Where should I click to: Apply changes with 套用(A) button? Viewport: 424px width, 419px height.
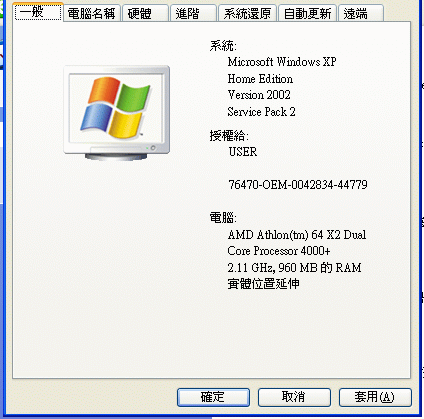pyautogui.click(x=375, y=397)
